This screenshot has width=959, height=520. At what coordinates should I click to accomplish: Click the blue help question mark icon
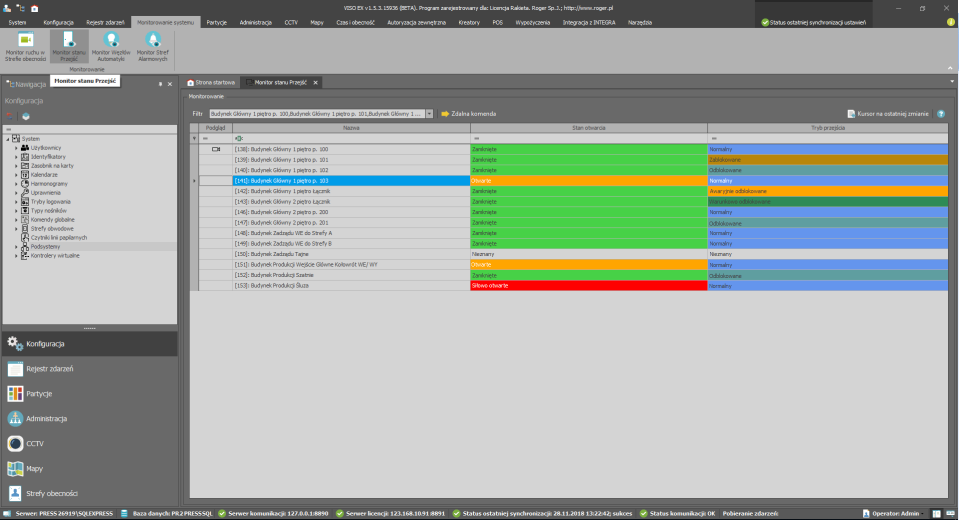941,114
